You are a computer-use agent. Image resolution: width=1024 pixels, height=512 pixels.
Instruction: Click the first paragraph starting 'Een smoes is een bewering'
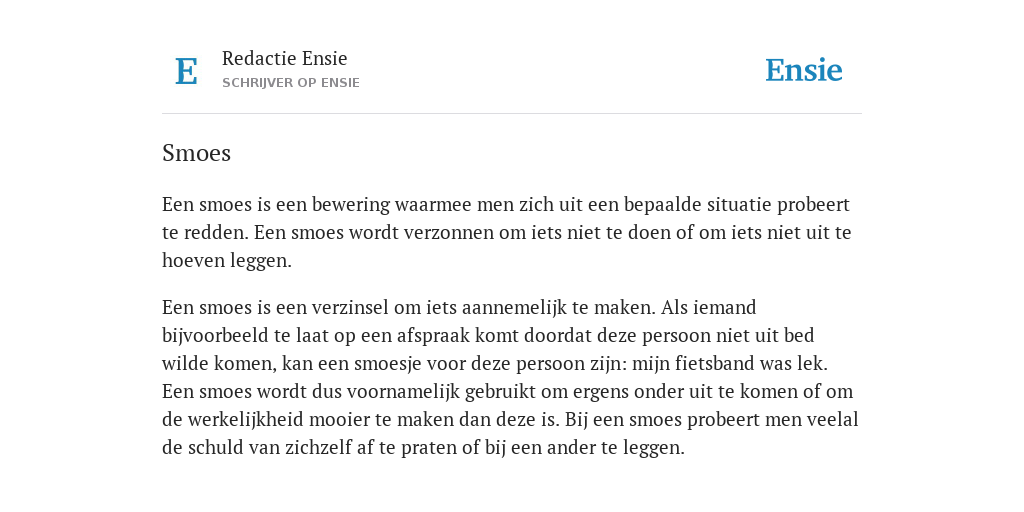tap(507, 232)
